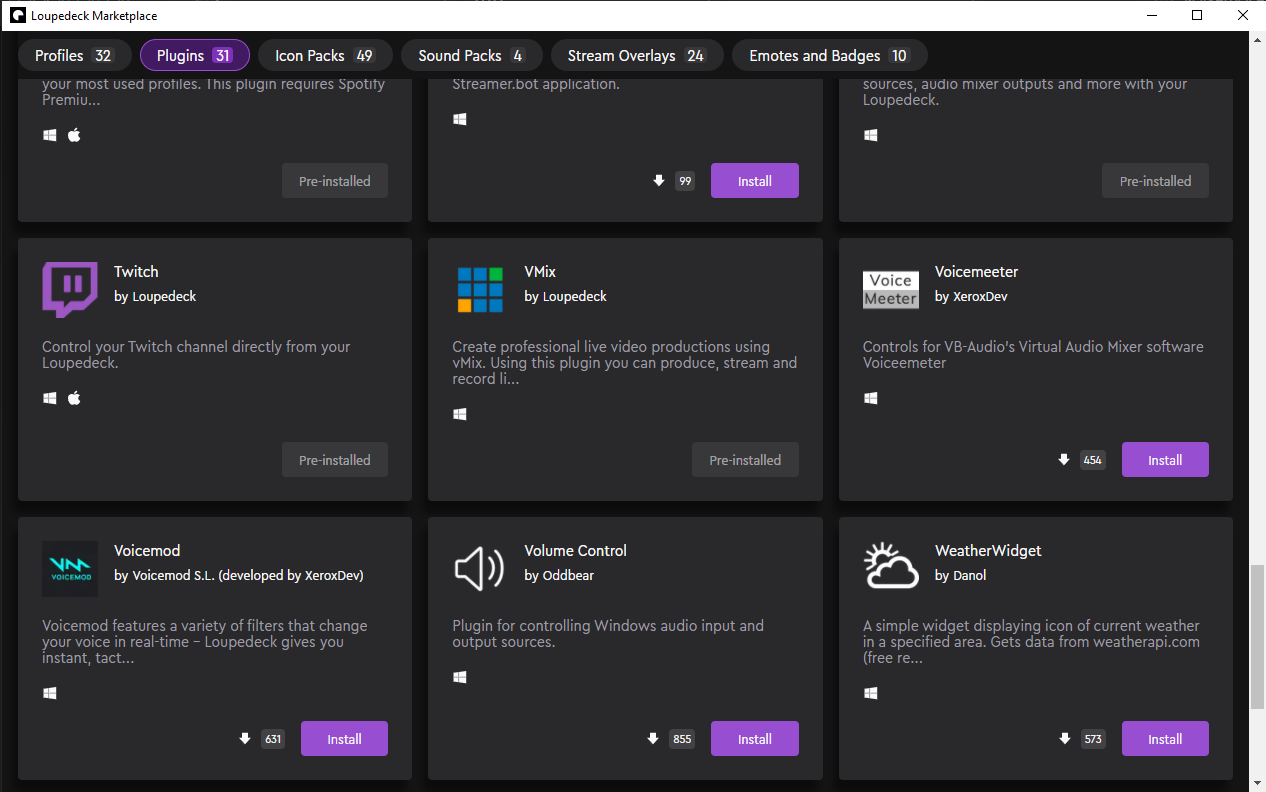Click download arrow icon beside 573 count

tap(1064, 739)
